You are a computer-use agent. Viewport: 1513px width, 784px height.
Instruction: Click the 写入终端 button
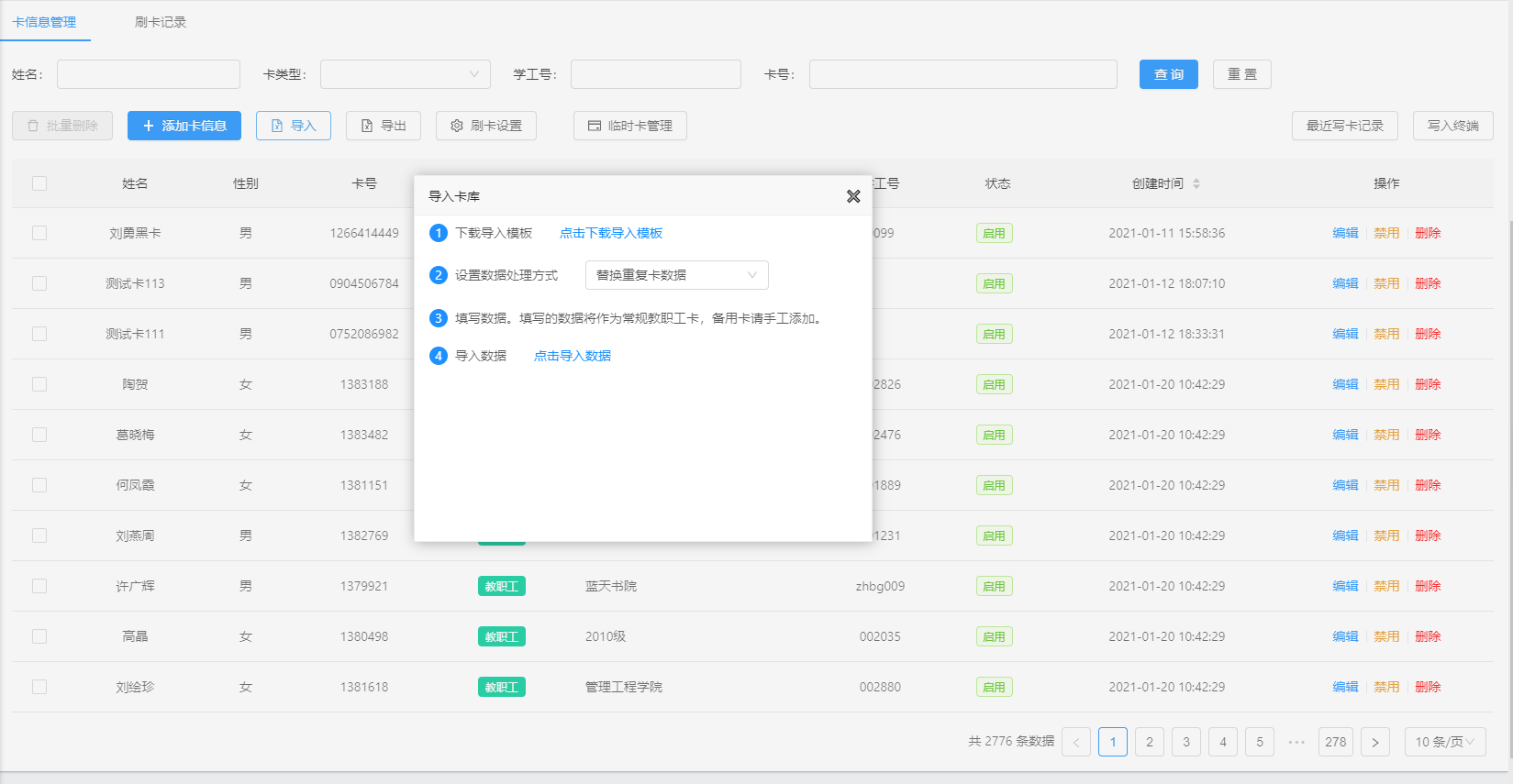coord(1453,126)
